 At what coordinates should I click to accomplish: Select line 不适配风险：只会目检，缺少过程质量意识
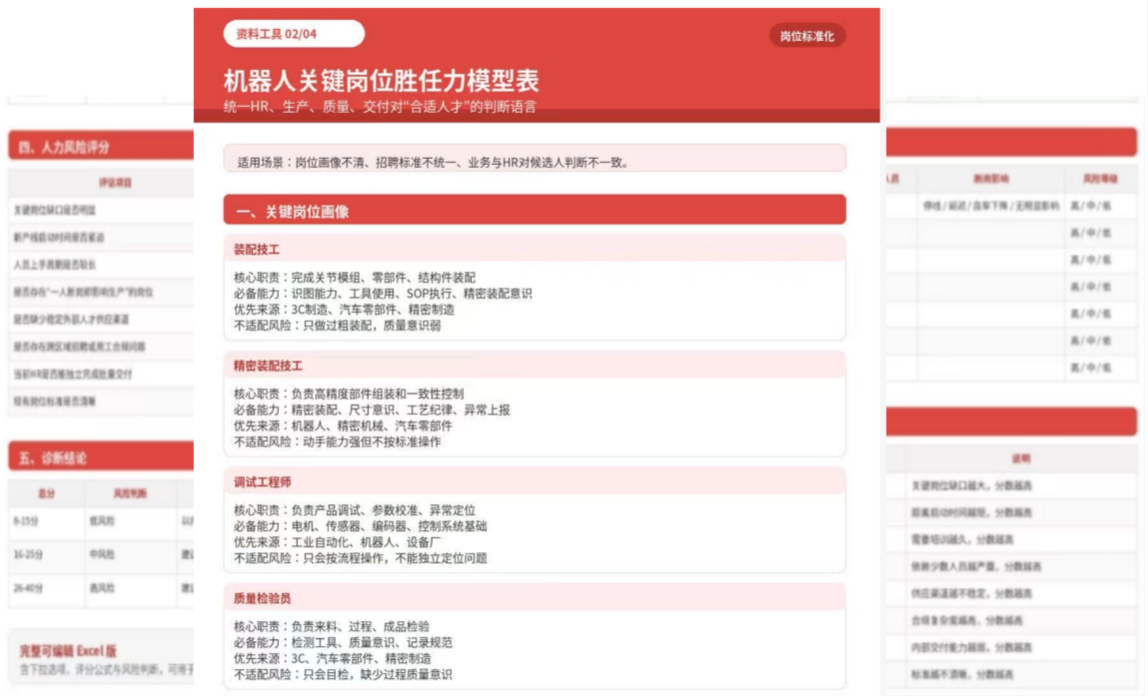click(x=343, y=675)
